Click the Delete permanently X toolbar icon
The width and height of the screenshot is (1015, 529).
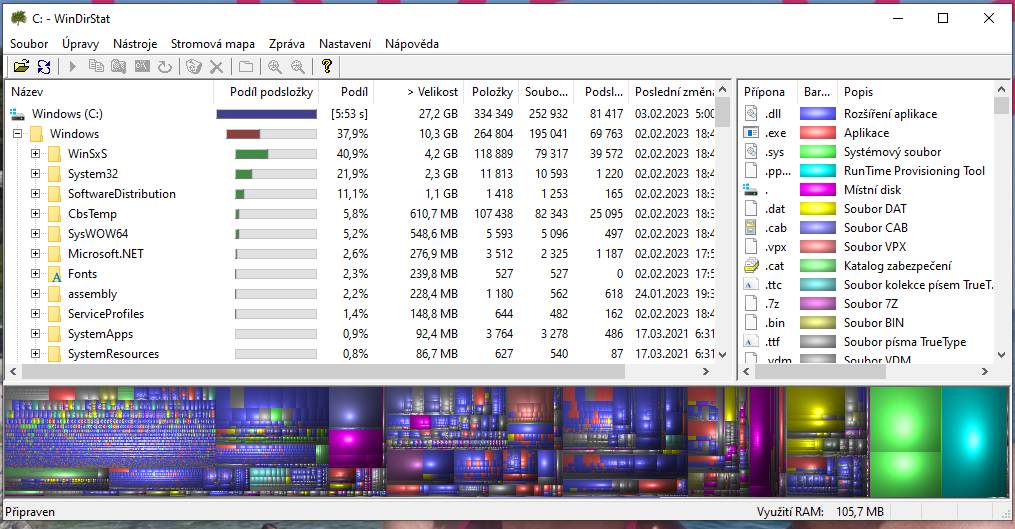(217, 66)
